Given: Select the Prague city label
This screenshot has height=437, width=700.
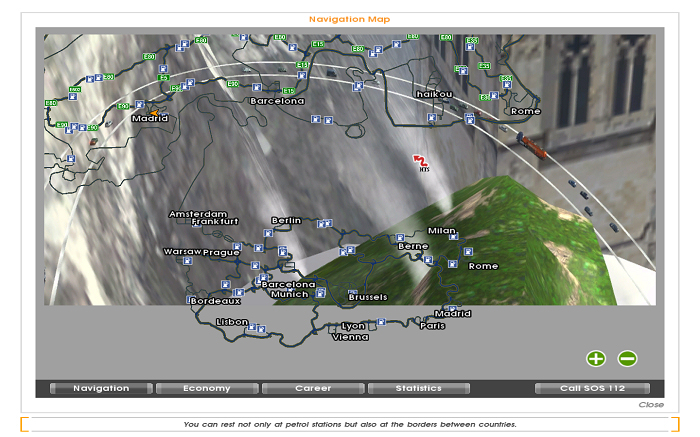Looking at the screenshot, I should point(221,253).
